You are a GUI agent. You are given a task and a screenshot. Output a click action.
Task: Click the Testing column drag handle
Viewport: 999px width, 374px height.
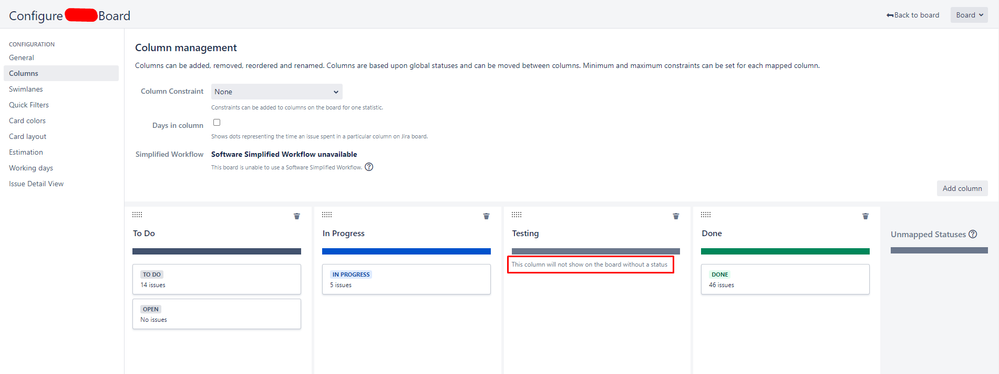coord(517,215)
